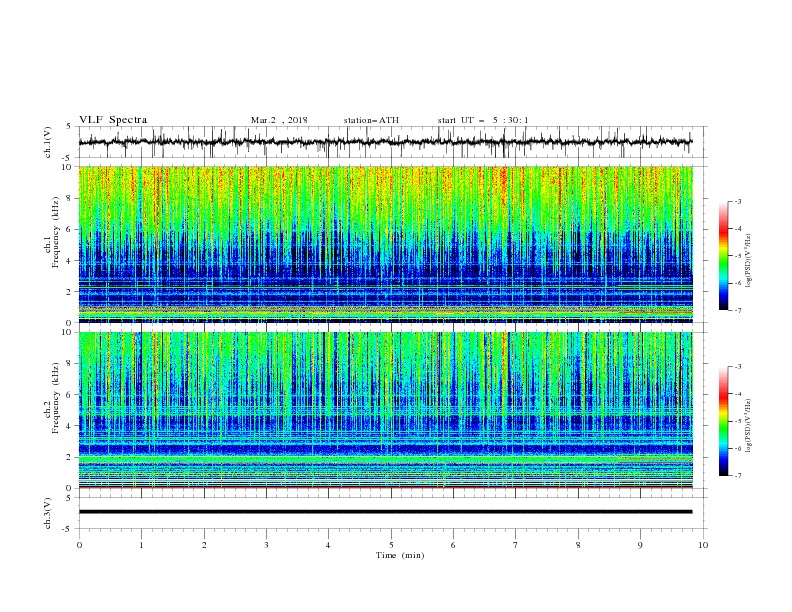Click the "Time (min)" axis title
Viewport: 792px width, 612px height.
400,555
